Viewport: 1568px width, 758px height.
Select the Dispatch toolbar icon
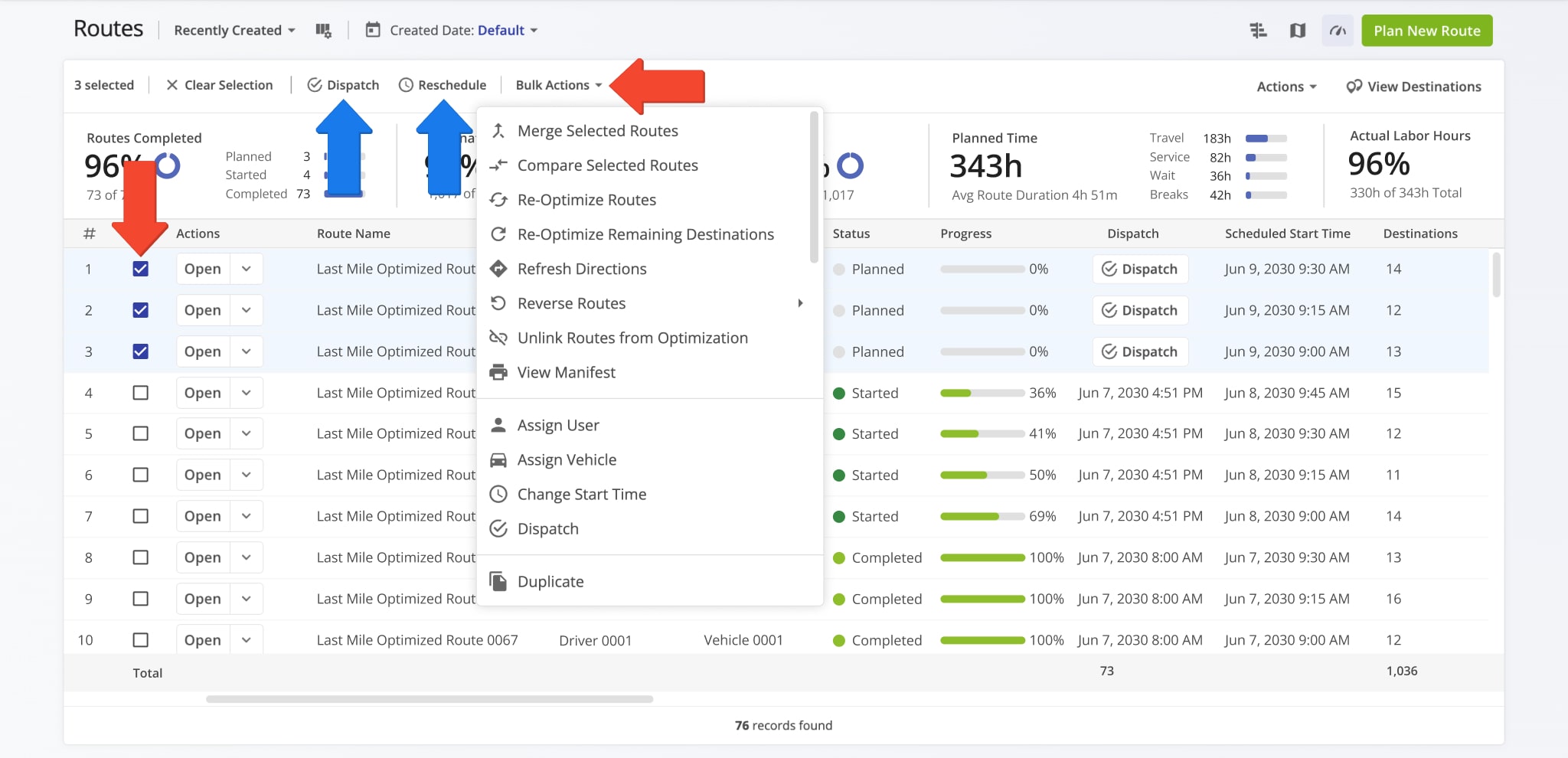coord(315,85)
